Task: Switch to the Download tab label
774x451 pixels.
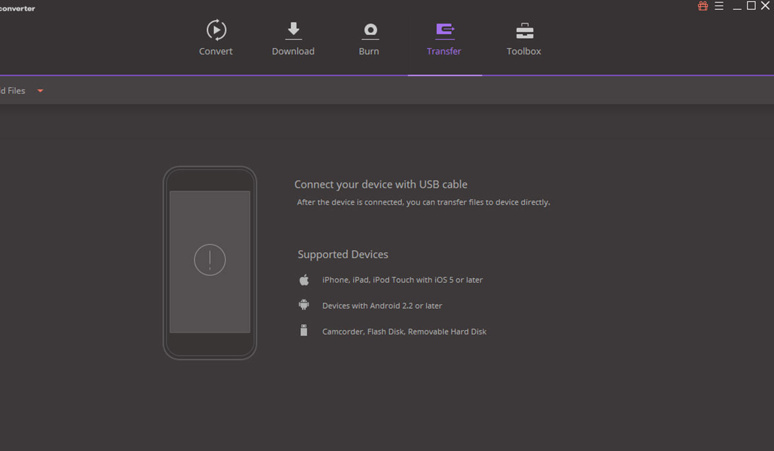Action: tap(293, 51)
